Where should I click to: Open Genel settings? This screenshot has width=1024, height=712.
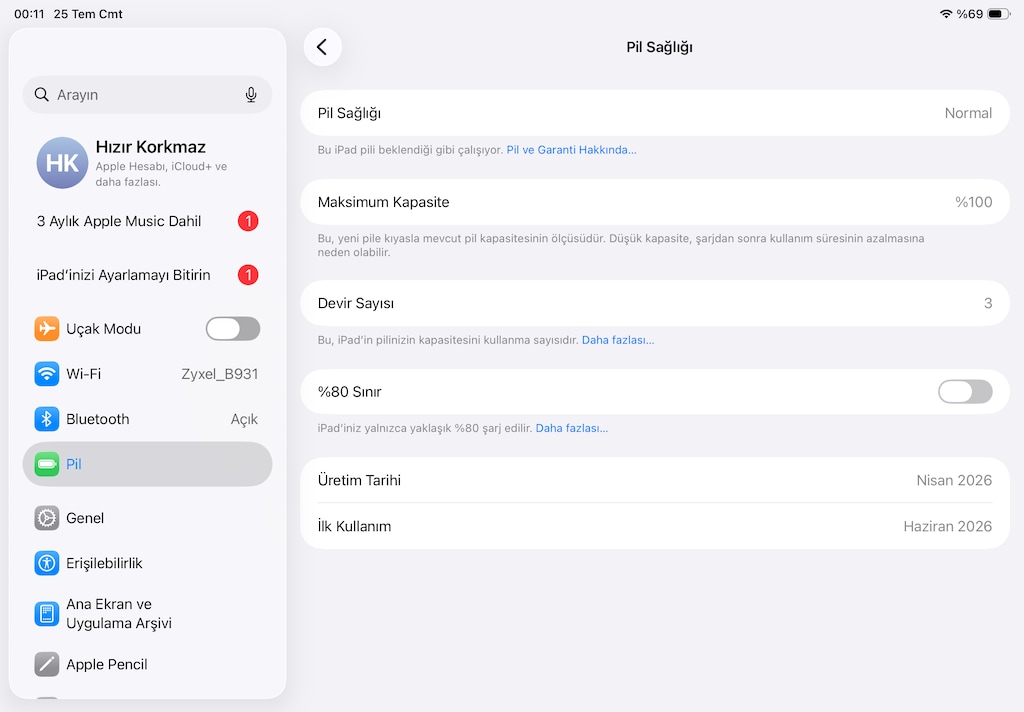(148, 518)
